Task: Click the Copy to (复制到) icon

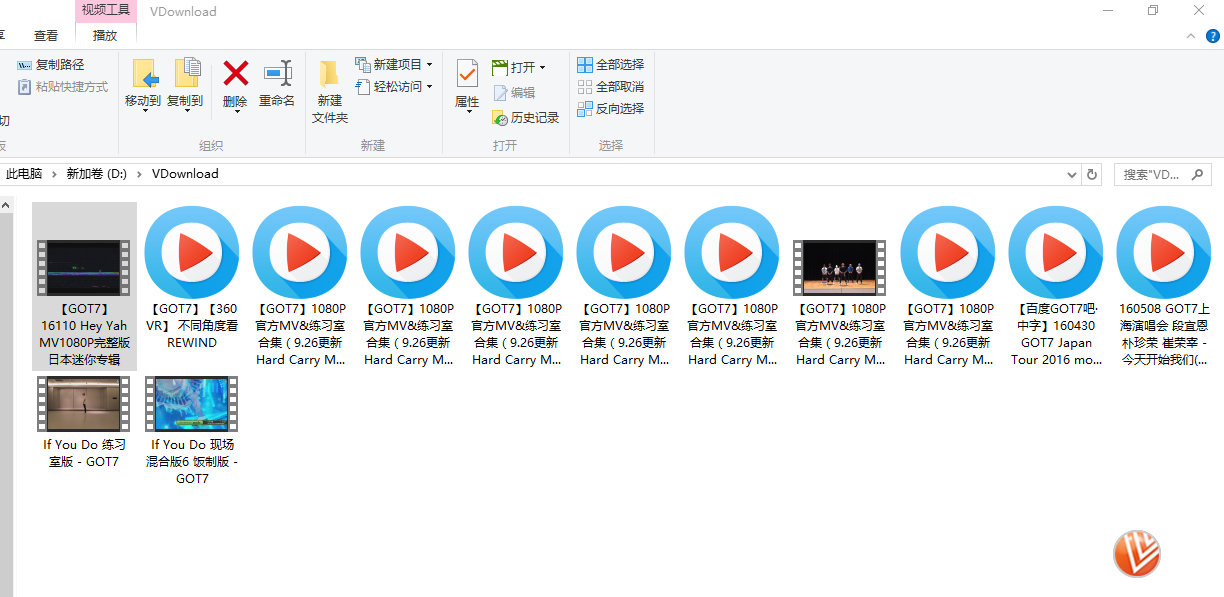Action: pos(185,74)
